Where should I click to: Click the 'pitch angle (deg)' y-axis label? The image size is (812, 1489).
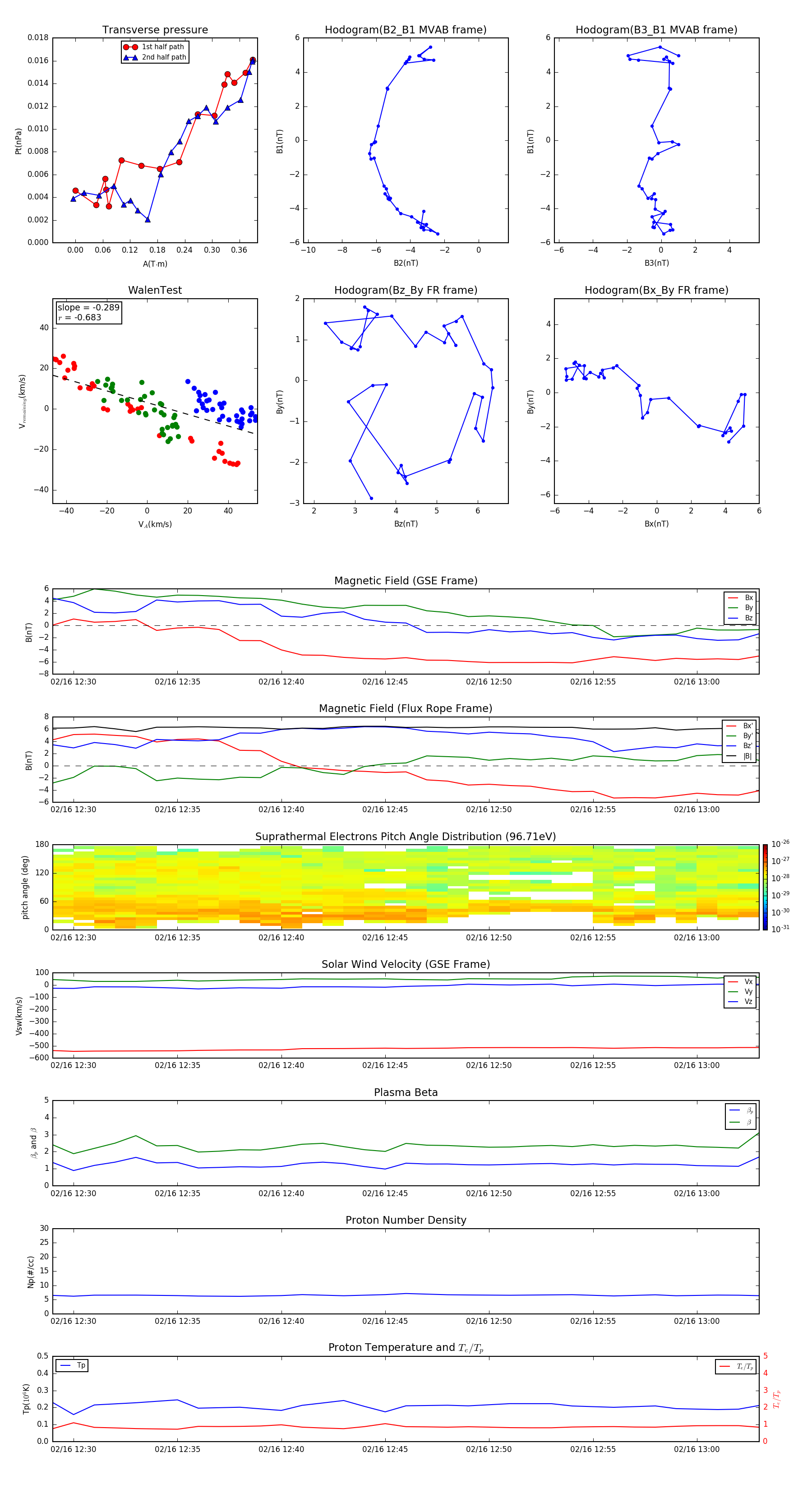click(x=25, y=887)
